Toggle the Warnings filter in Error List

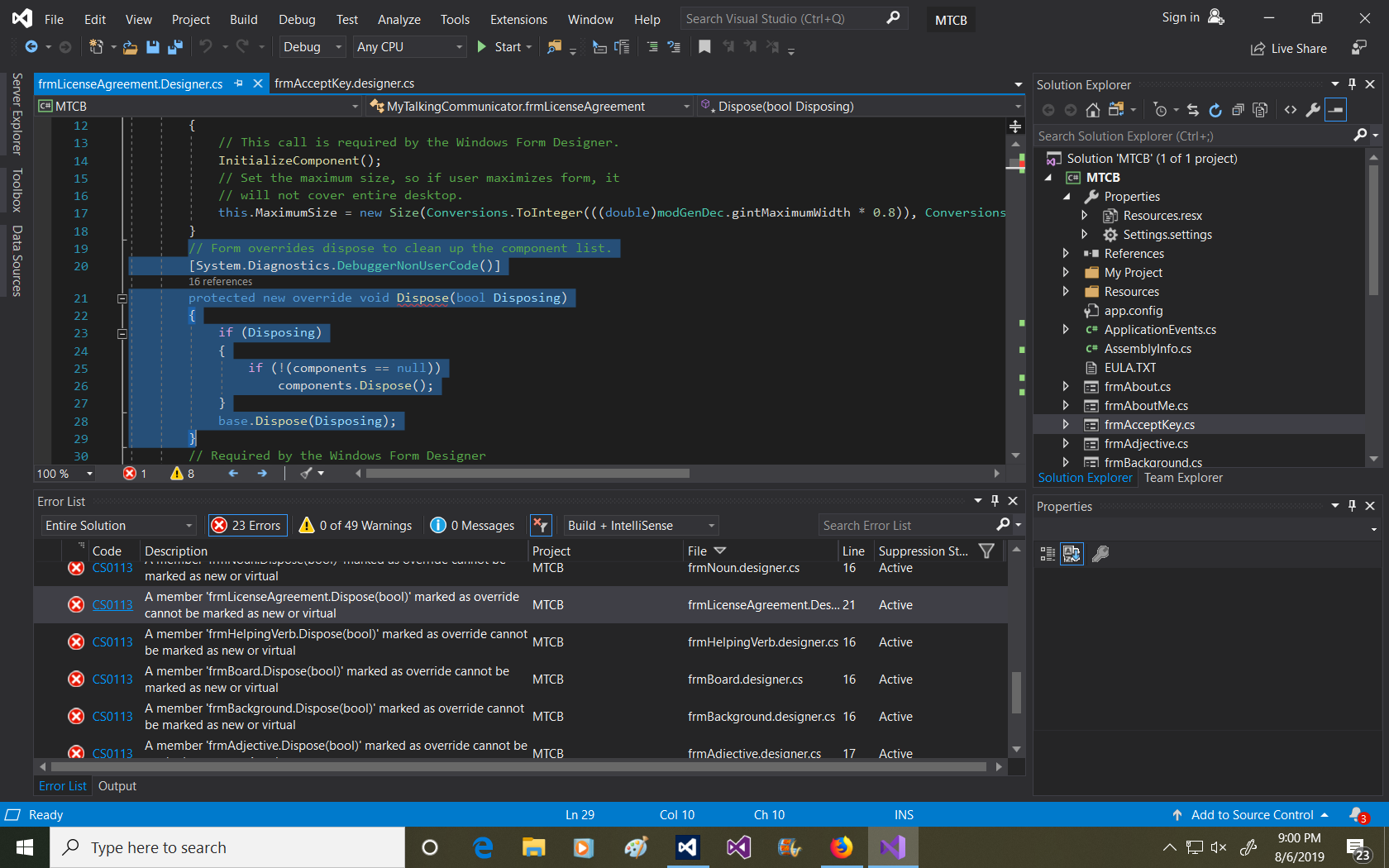[x=355, y=525]
